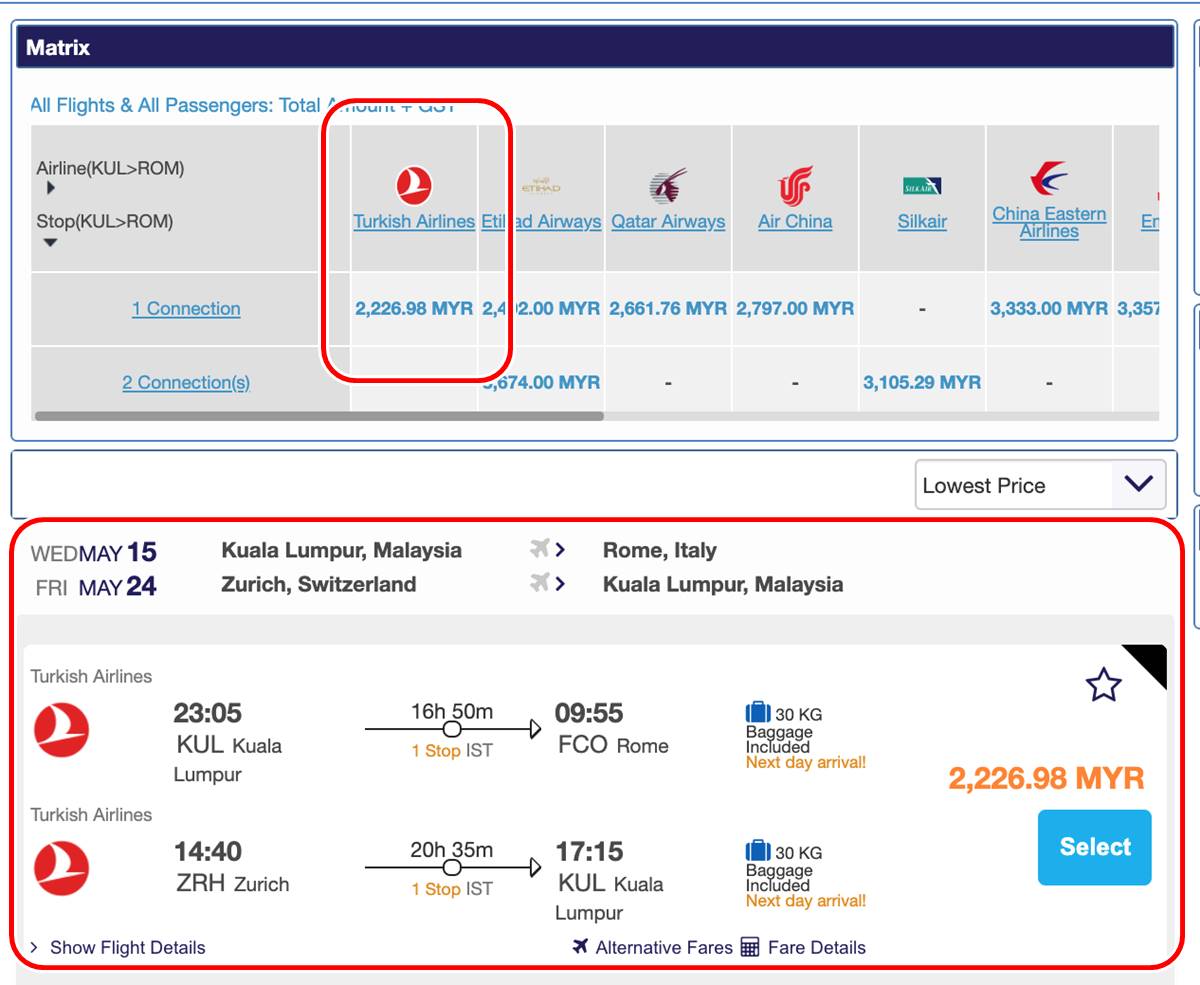Select the Etihad 2 connections fare ending 674.00 MYR
The height and width of the screenshot is (985, 1200).
pos(541,383)
